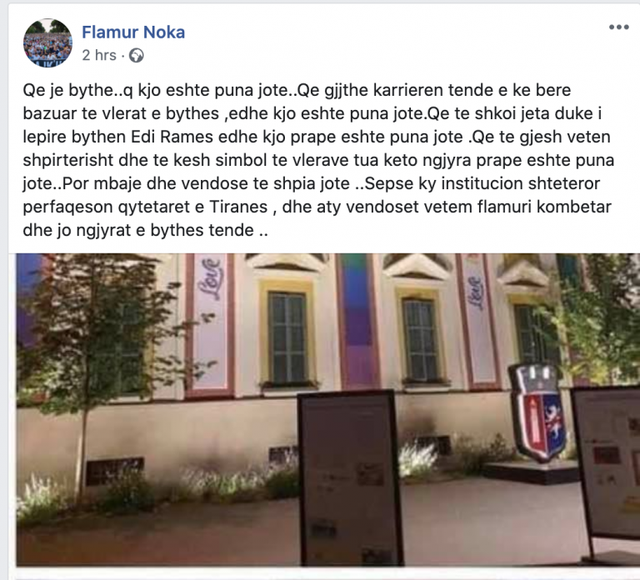Click the middle building window in the photo
The width and height of the screenshot is (640, 580).
pos(420,340)
